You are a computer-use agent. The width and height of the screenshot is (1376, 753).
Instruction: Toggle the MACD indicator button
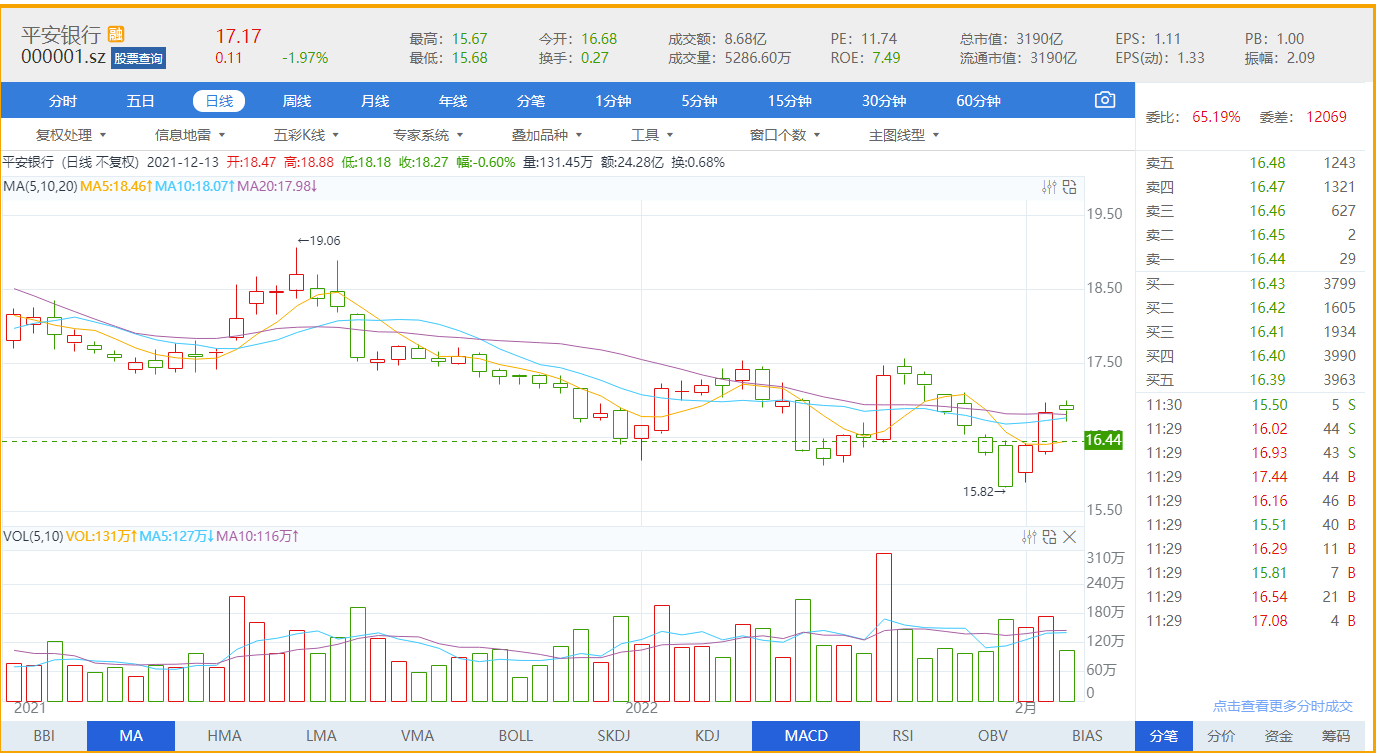(x=806, y=736)
